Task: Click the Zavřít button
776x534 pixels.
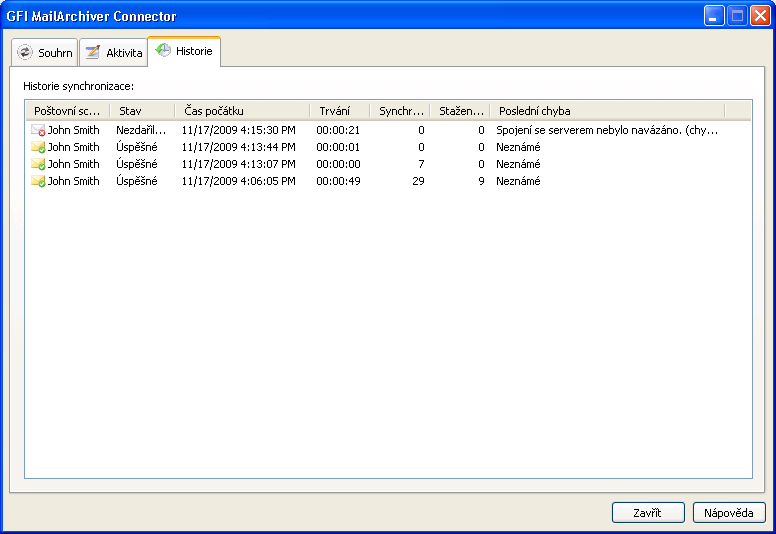Action: coord(648,513)
